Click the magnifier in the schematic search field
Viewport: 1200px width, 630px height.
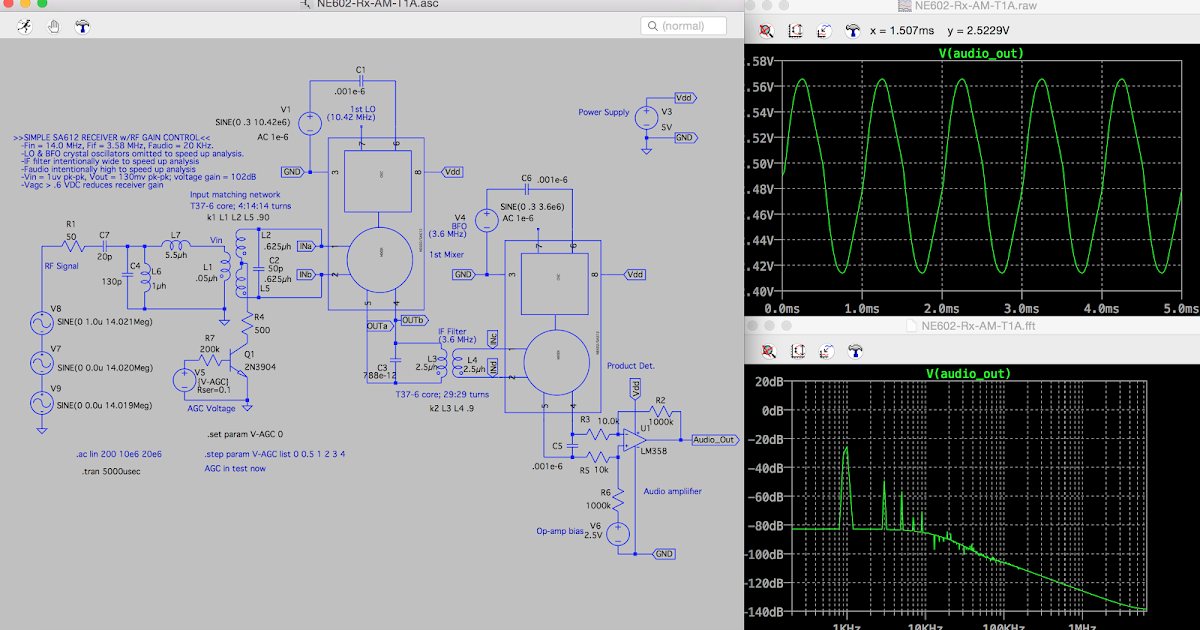[652, 25]
